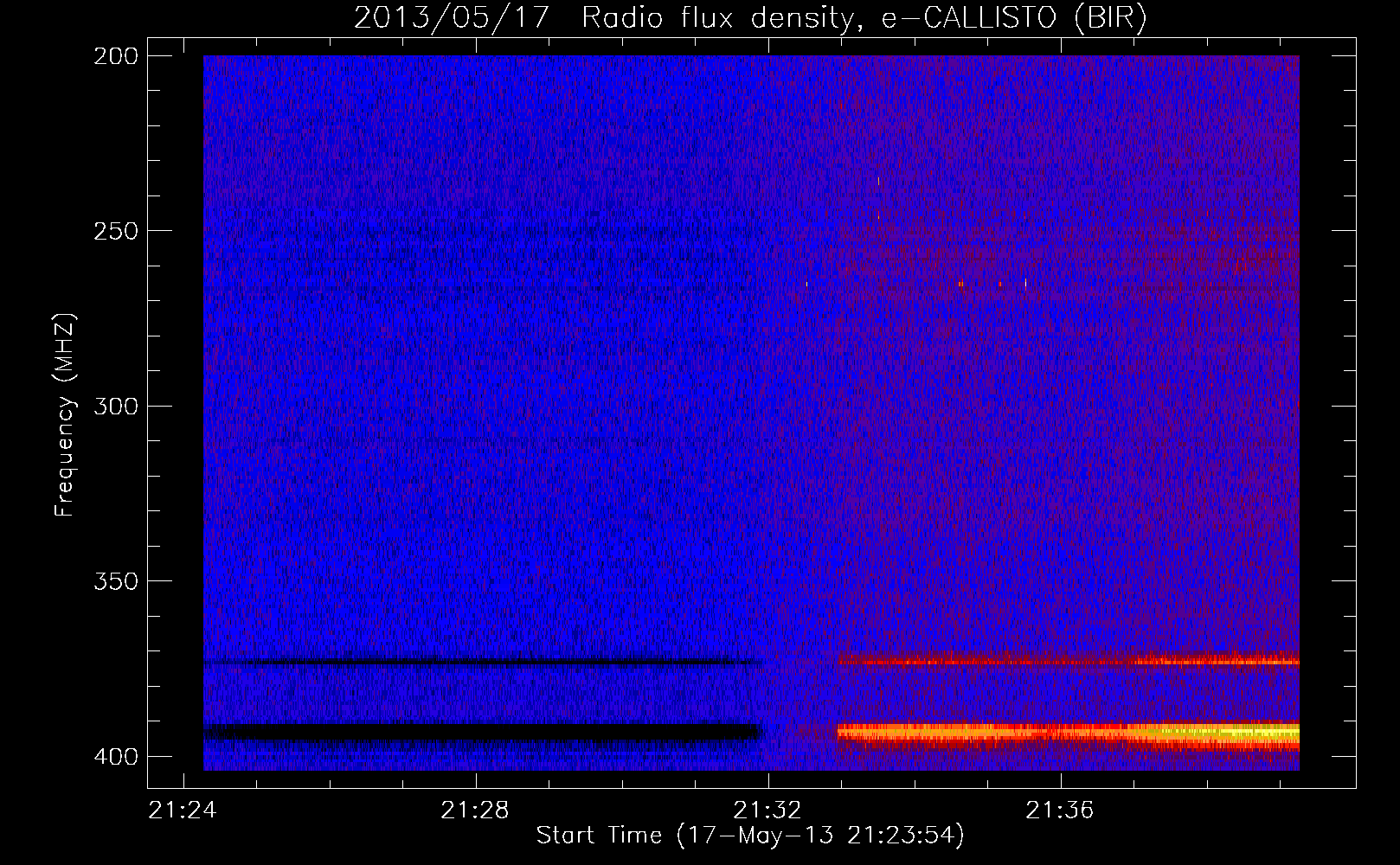Click the 200 frequency tick label
Viewport: 1400px width, 865px height.
[115, 56]
